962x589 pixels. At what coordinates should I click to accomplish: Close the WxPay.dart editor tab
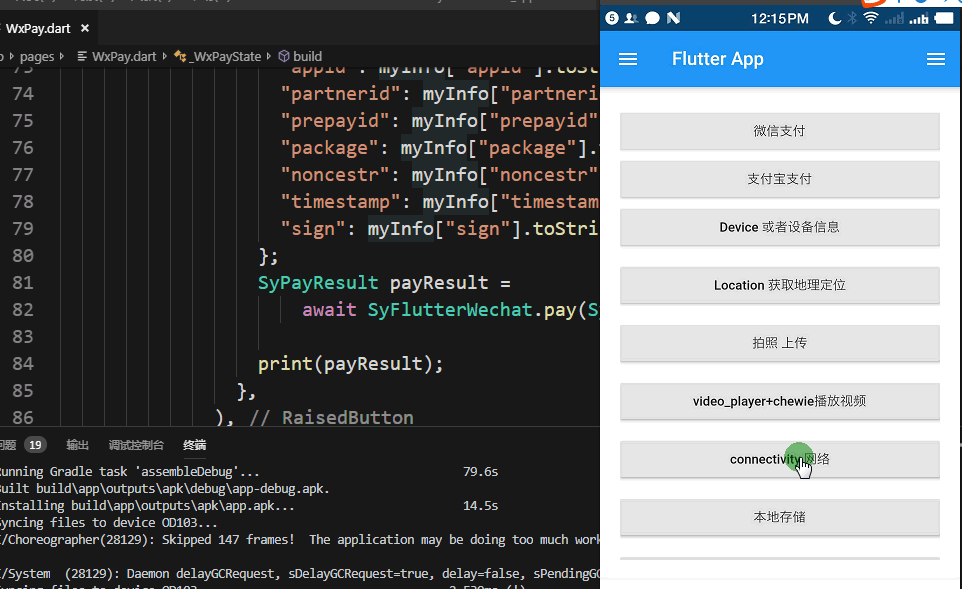(85, 28)
